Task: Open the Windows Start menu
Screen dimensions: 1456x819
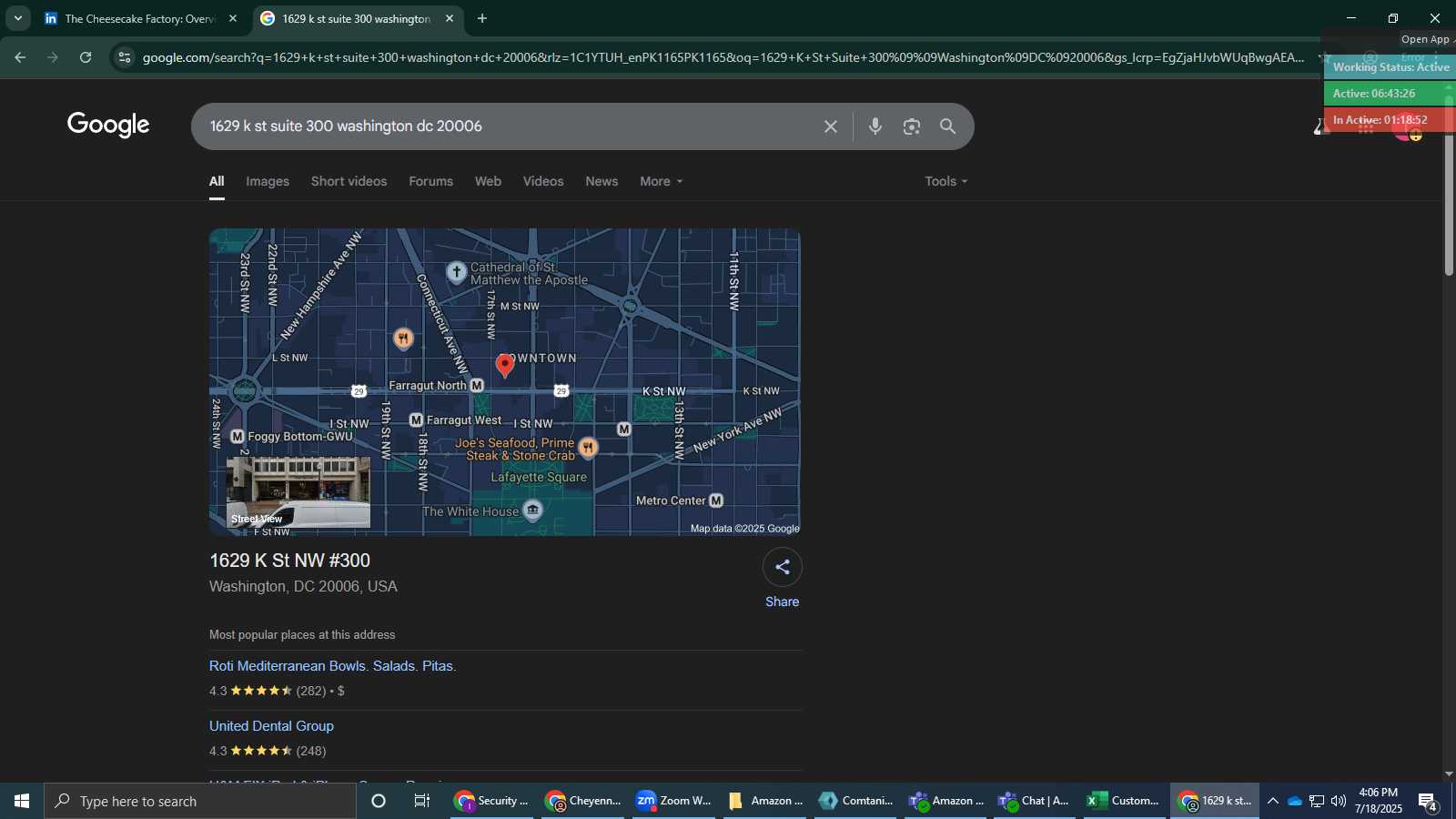Action: coord(22,801)
